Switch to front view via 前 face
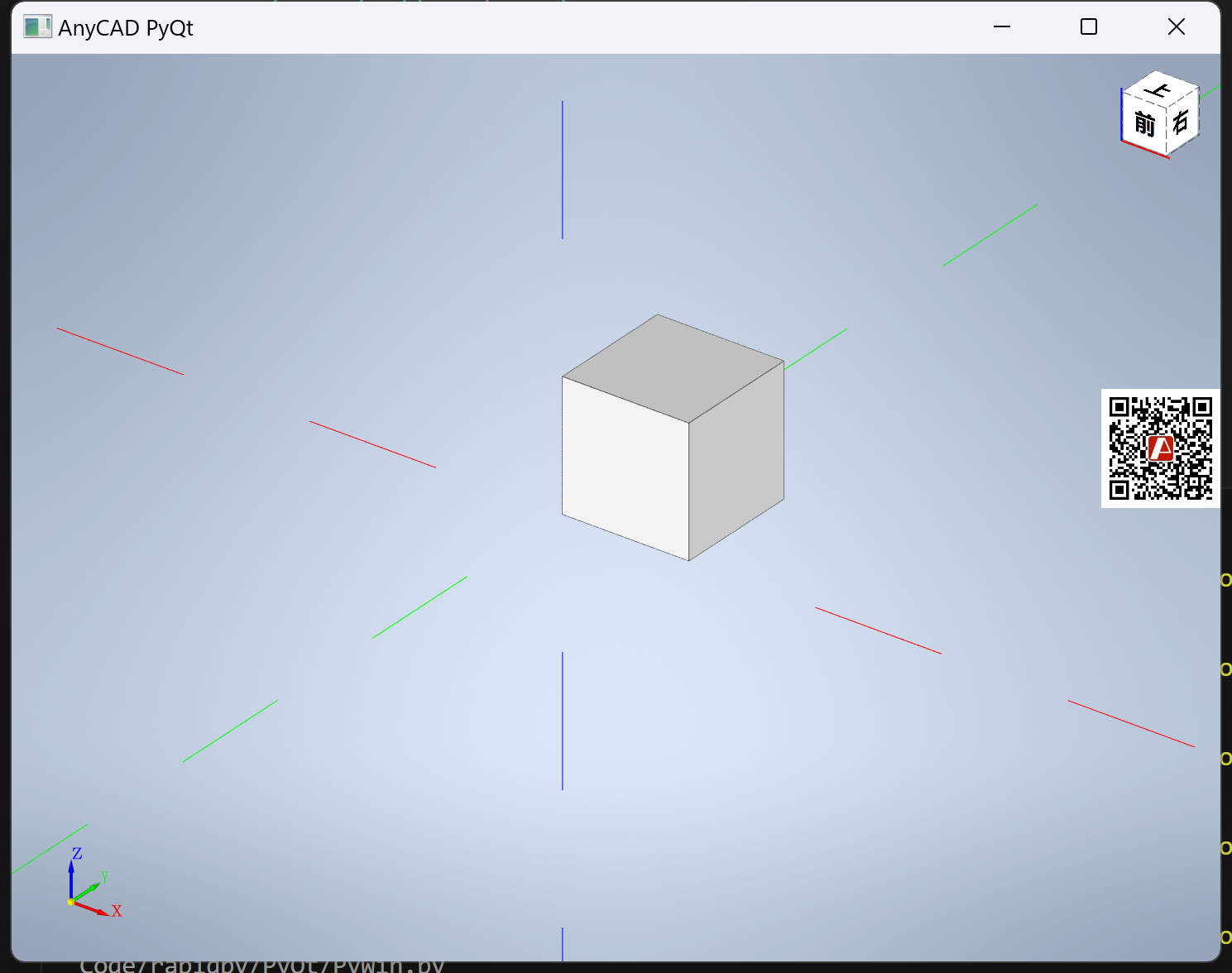Image resolution: width=1232 pixels, height=973 pixels. (1144, 124)
